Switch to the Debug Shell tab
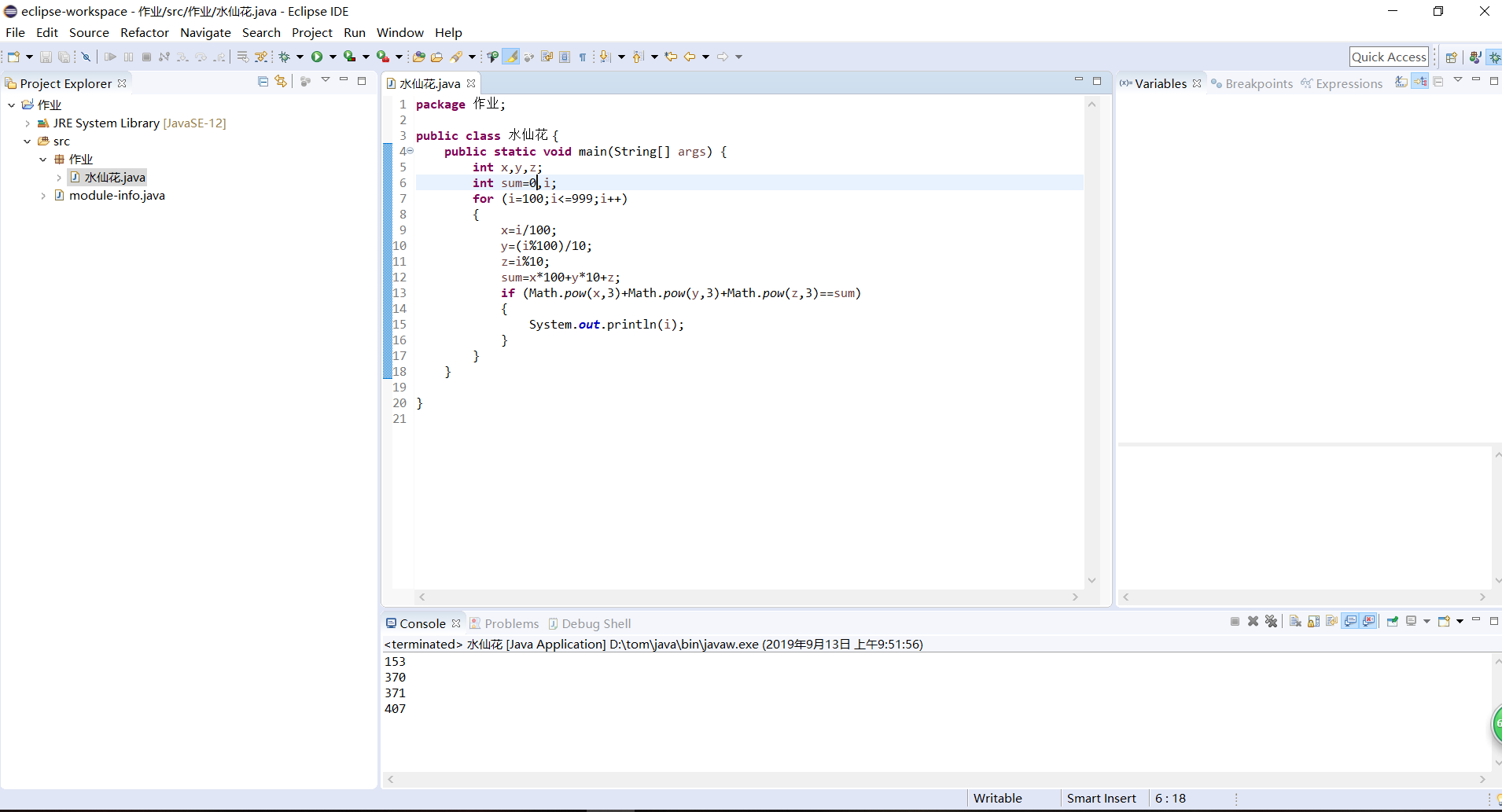This screenshot has width=1502, height=812. (589, 623)
